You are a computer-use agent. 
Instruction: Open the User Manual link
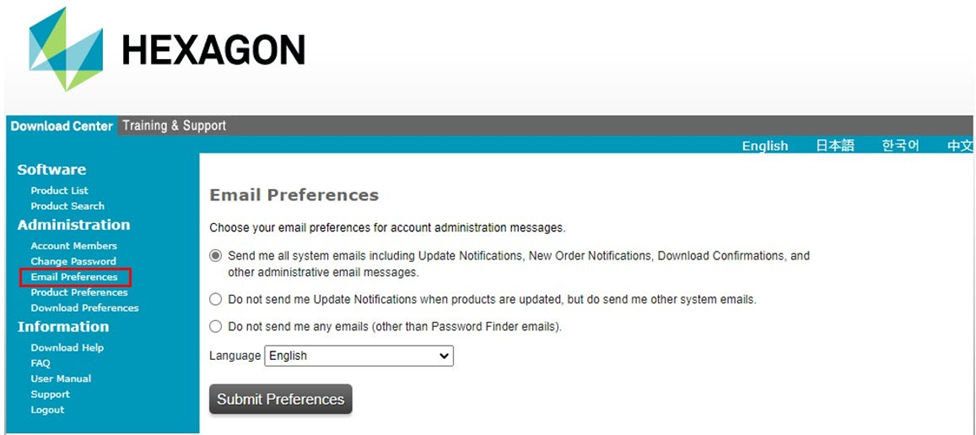[x=61, y=379]
